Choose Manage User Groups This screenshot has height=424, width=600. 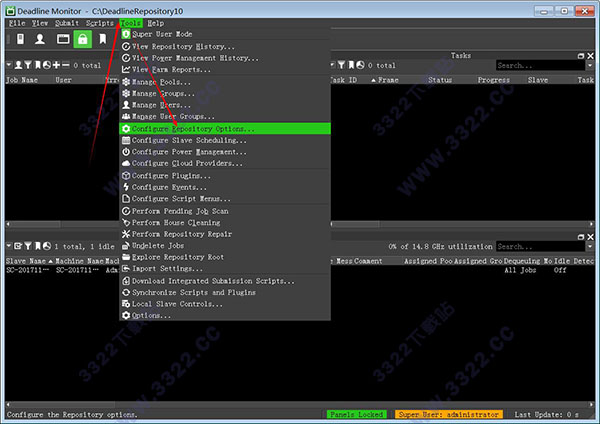pyautogui.click(x=225, y=116)
